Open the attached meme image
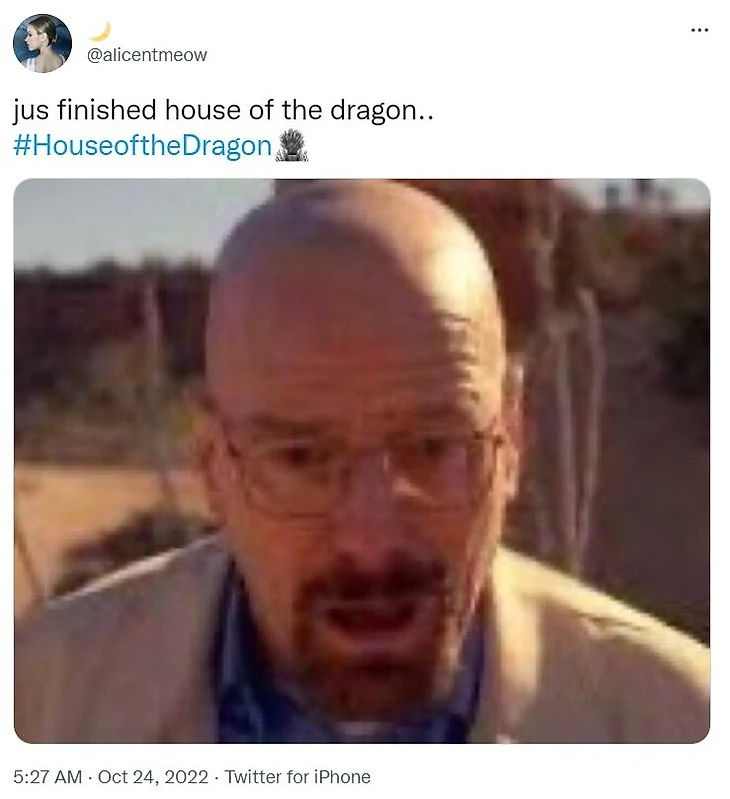The height and width of the screenshot is (799, 730). [362, 461]
